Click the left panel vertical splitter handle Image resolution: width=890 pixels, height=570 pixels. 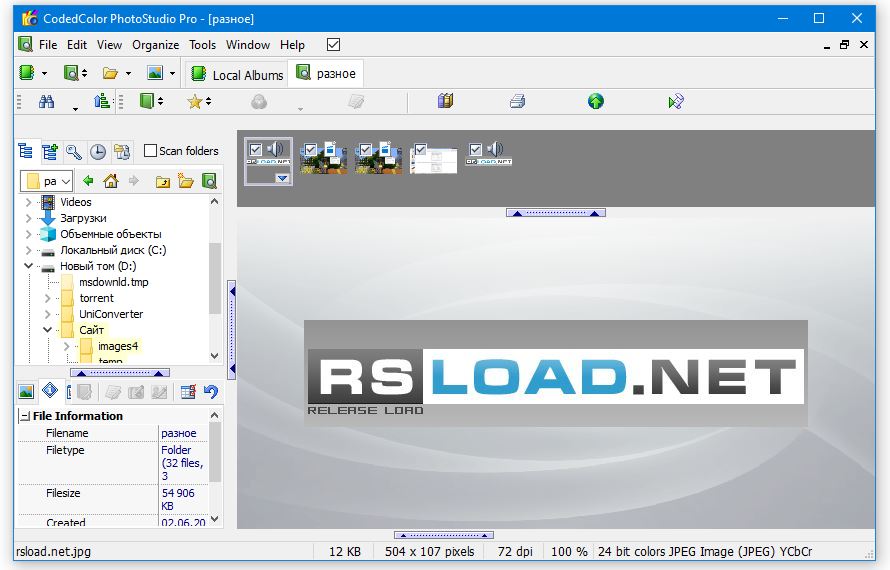pyautogui.click(x=232, y=329)
